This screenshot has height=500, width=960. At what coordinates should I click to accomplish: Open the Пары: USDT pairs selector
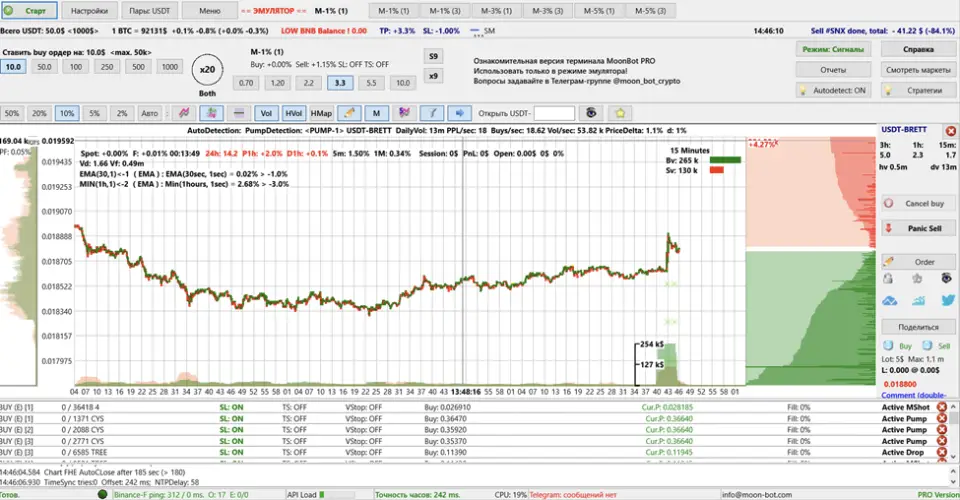click(x=149, y=11)
